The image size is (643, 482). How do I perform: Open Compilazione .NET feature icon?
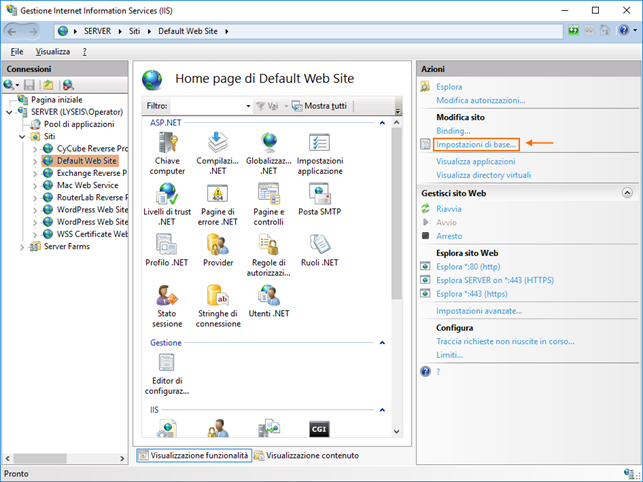coord(218,154)
